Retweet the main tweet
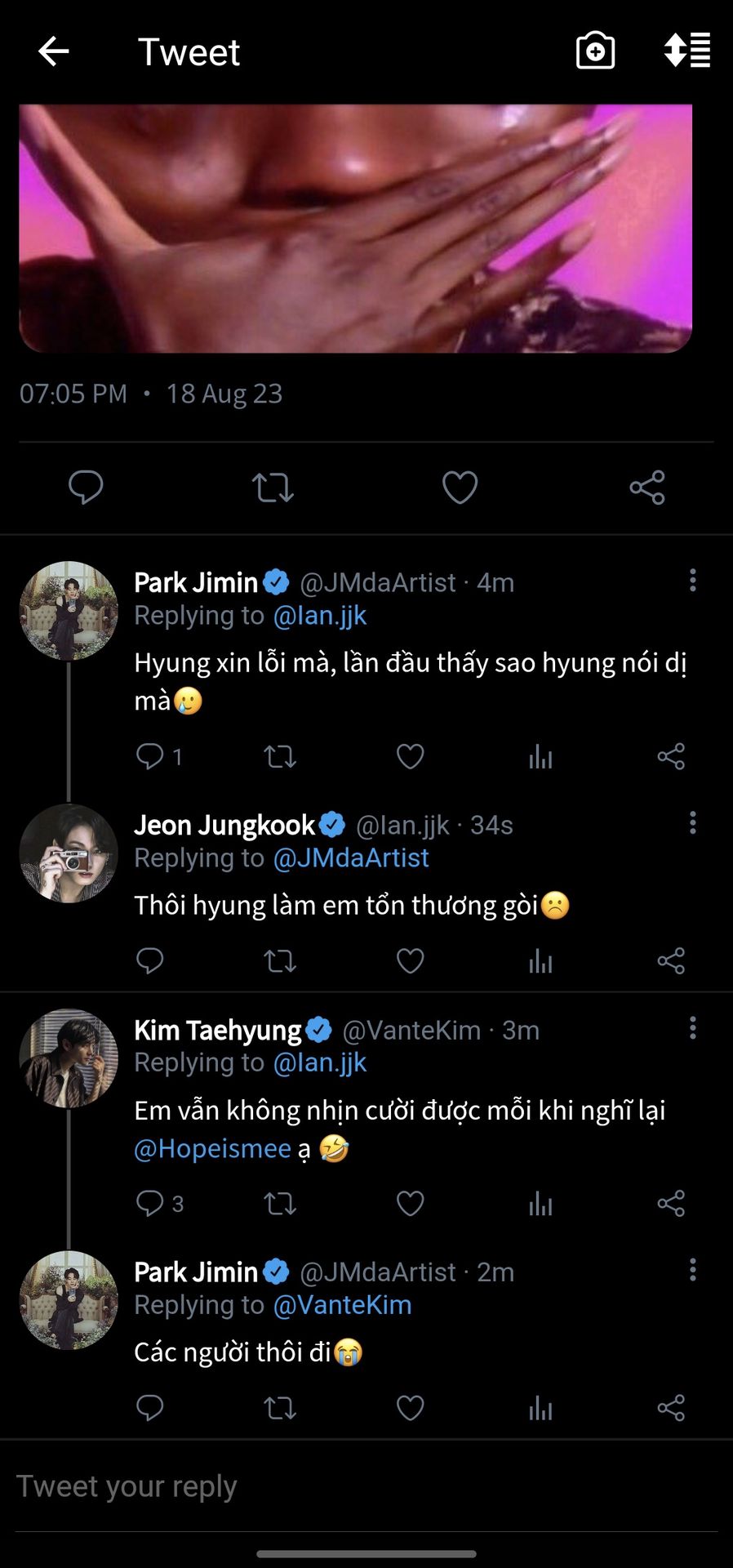This screenshot has height=1568, width=733. click(273, 488)
